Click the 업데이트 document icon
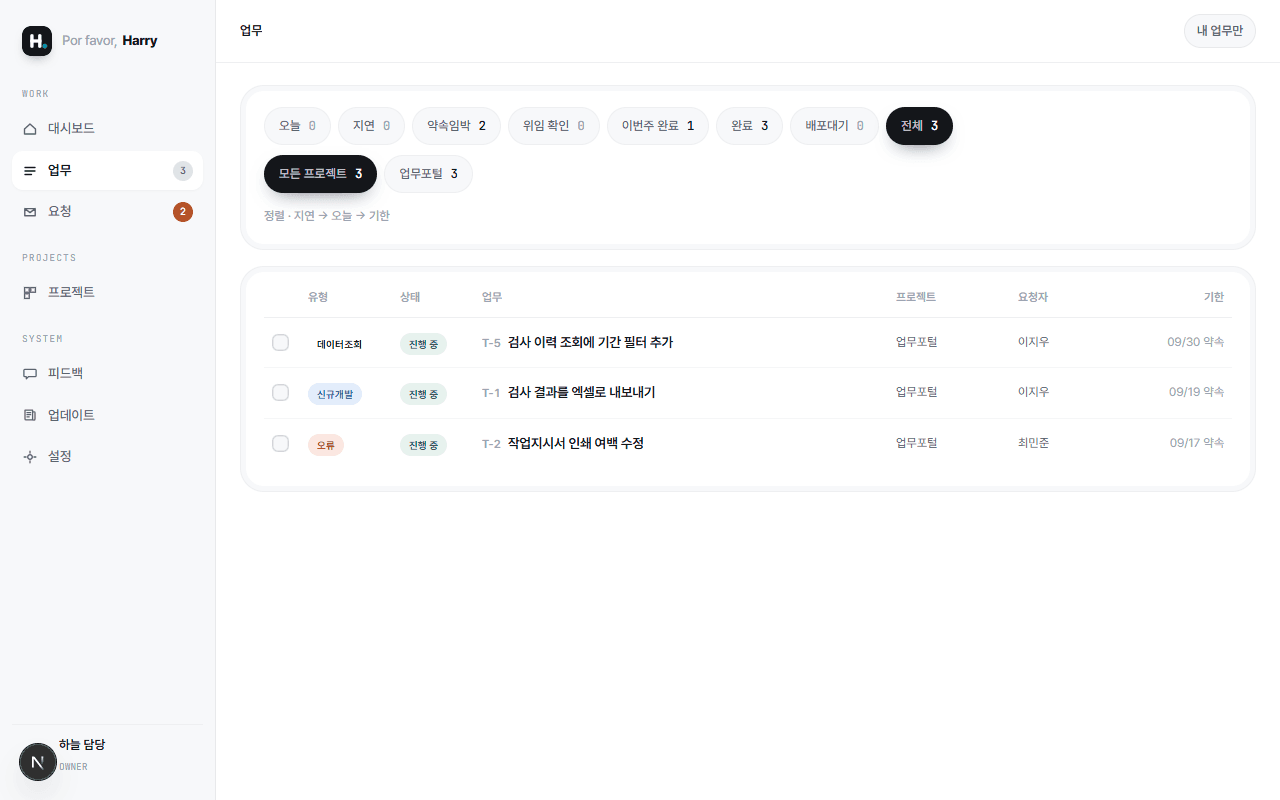The width and height of the screenshot is (1280, 800). 30,415
